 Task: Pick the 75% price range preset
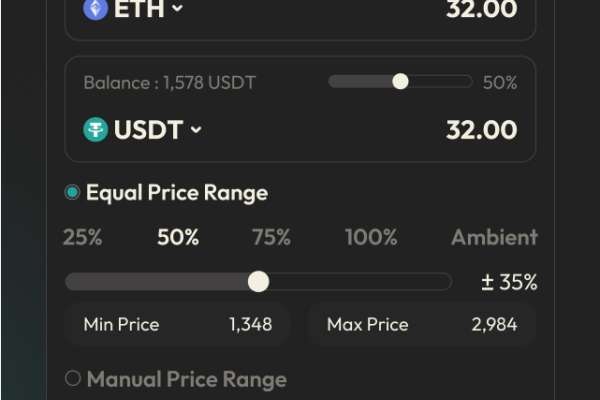pyautogui.click(x=272, y=237)
